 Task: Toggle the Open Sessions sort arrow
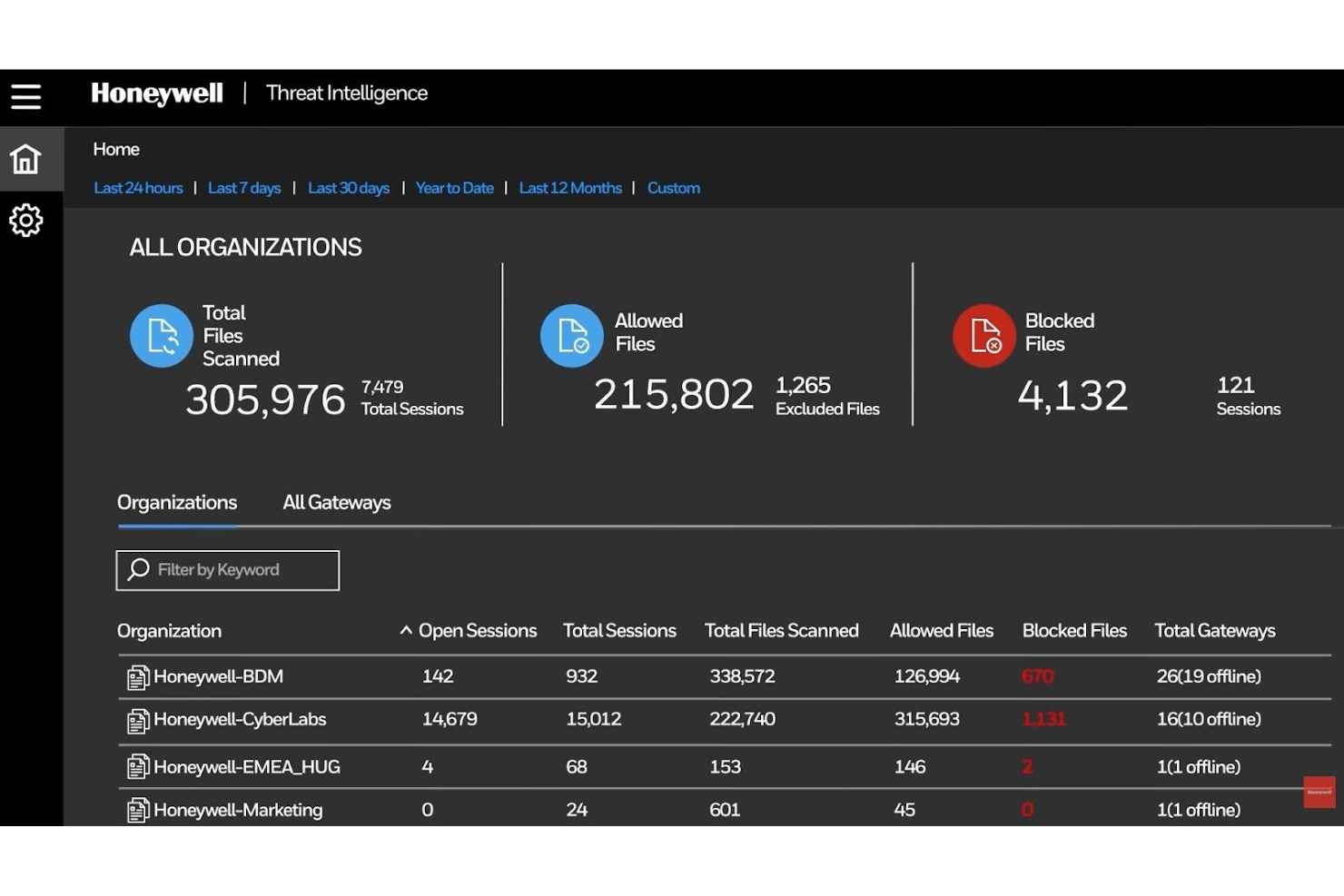point(405,630)
